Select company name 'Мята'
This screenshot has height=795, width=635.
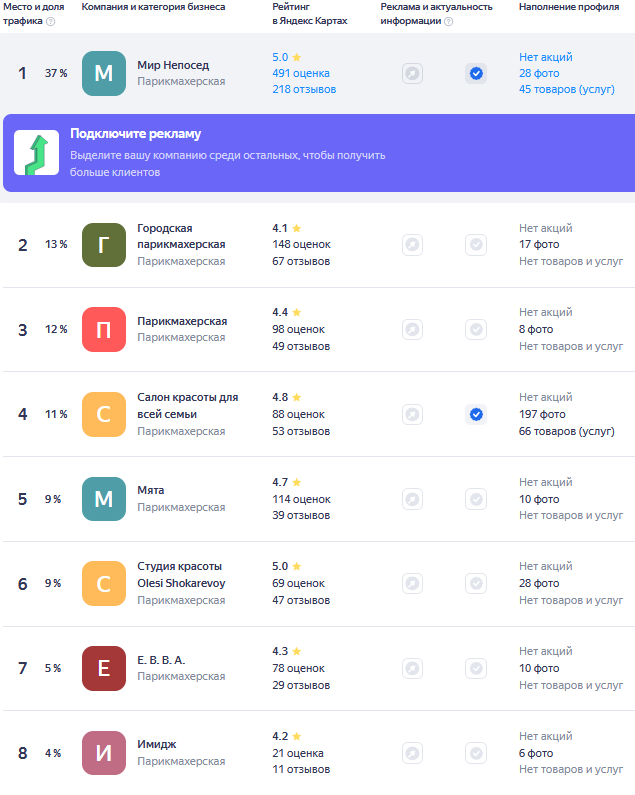click(151, 490)
